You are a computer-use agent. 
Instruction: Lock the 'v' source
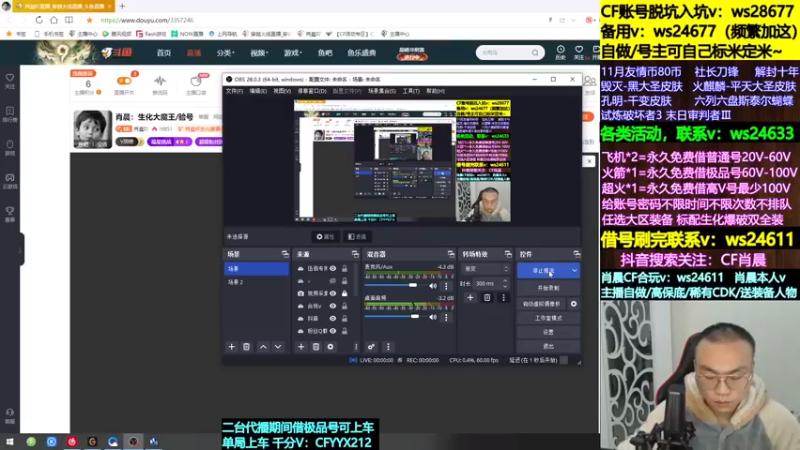tap(344, 281)
